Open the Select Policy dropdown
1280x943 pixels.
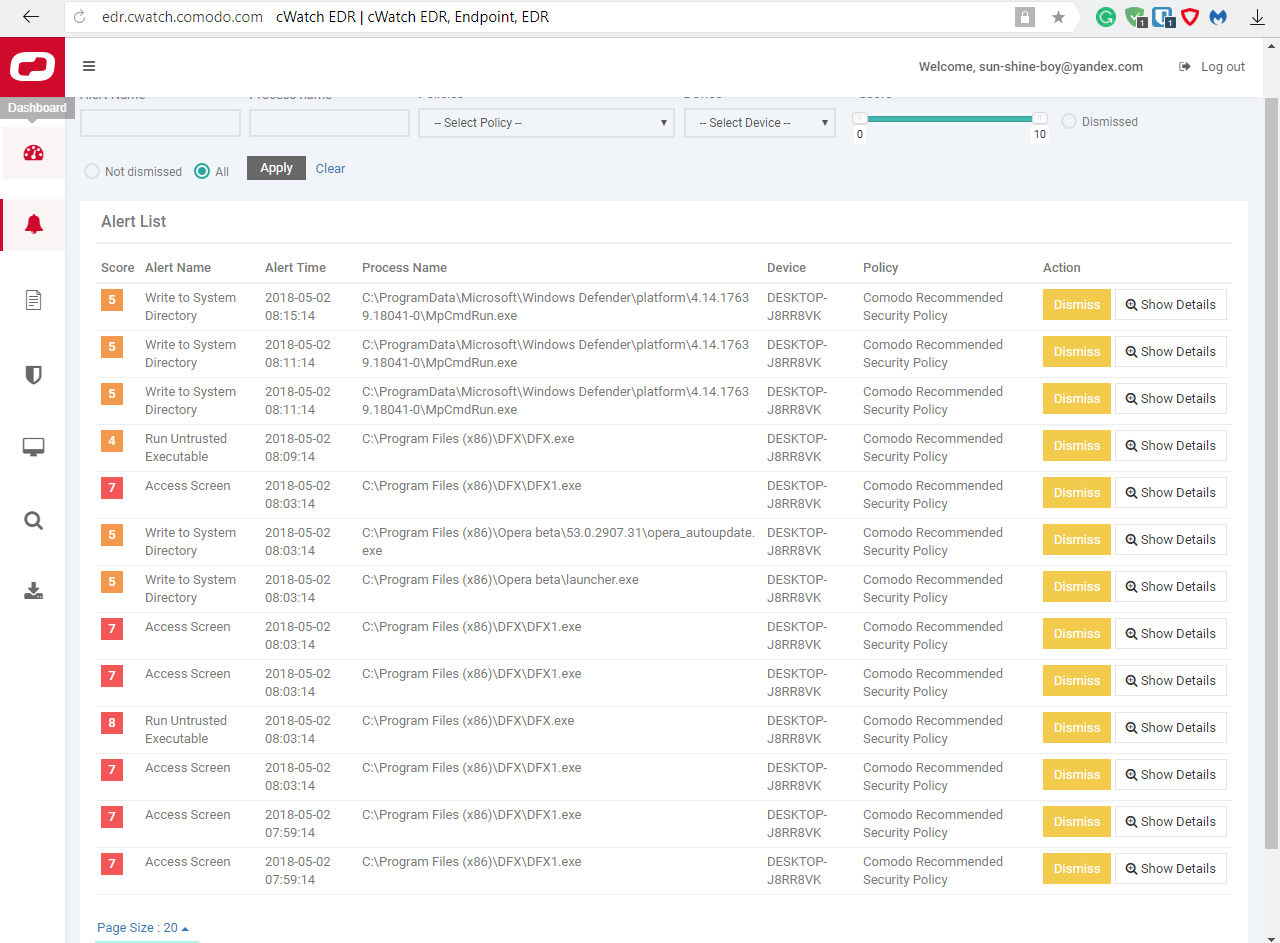click(545, 123)
